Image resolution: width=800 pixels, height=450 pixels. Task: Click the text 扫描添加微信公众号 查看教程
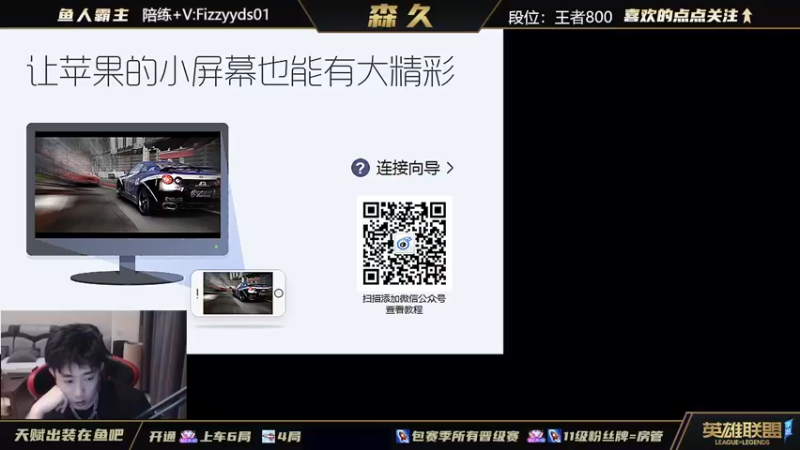[404, 304]
